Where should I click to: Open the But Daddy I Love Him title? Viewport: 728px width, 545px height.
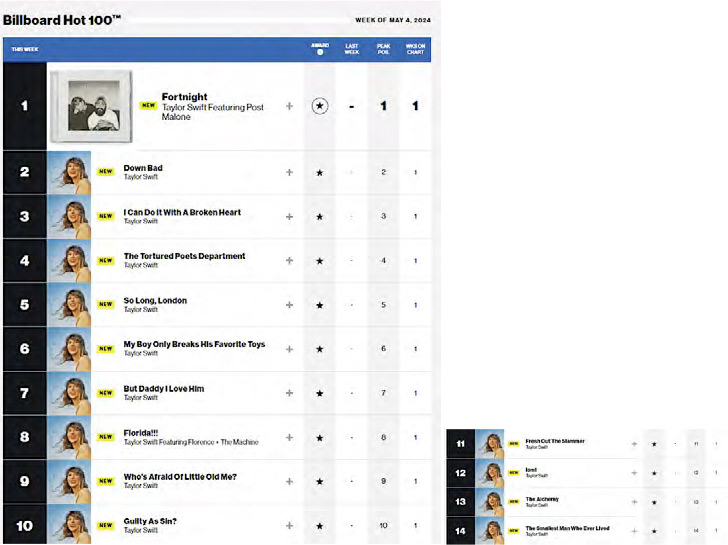click(164, 389)
